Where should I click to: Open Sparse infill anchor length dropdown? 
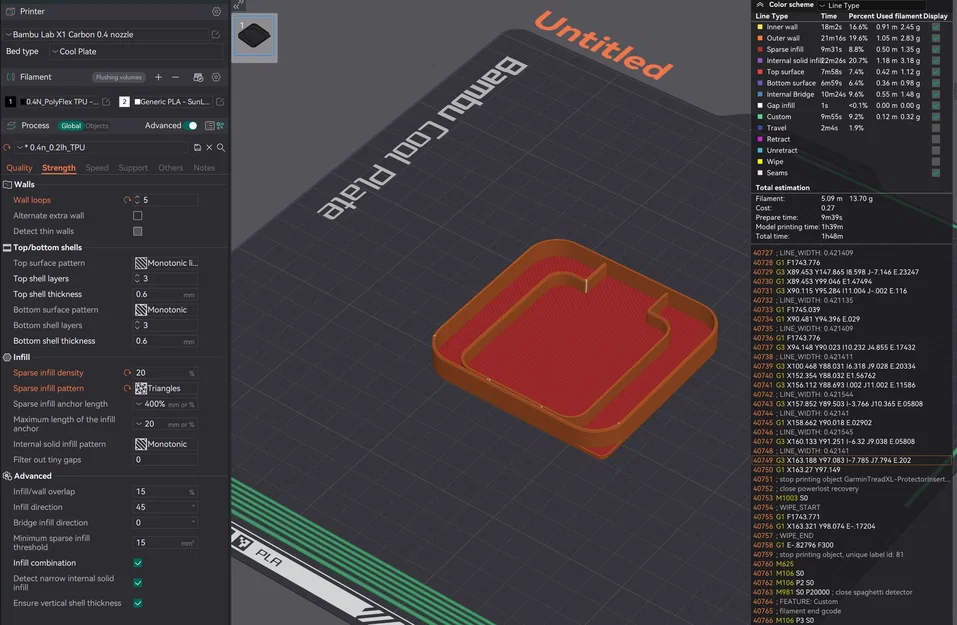165,405
